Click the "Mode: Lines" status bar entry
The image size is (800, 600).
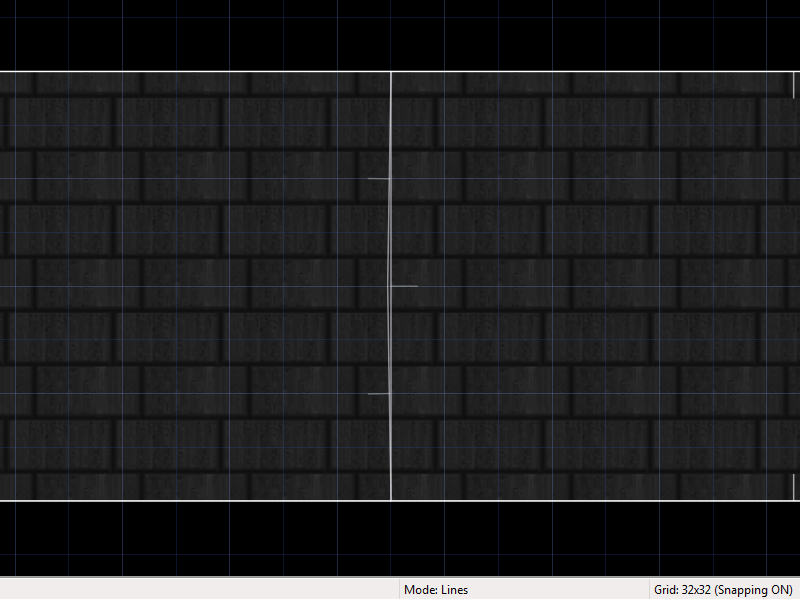[436, 590]
